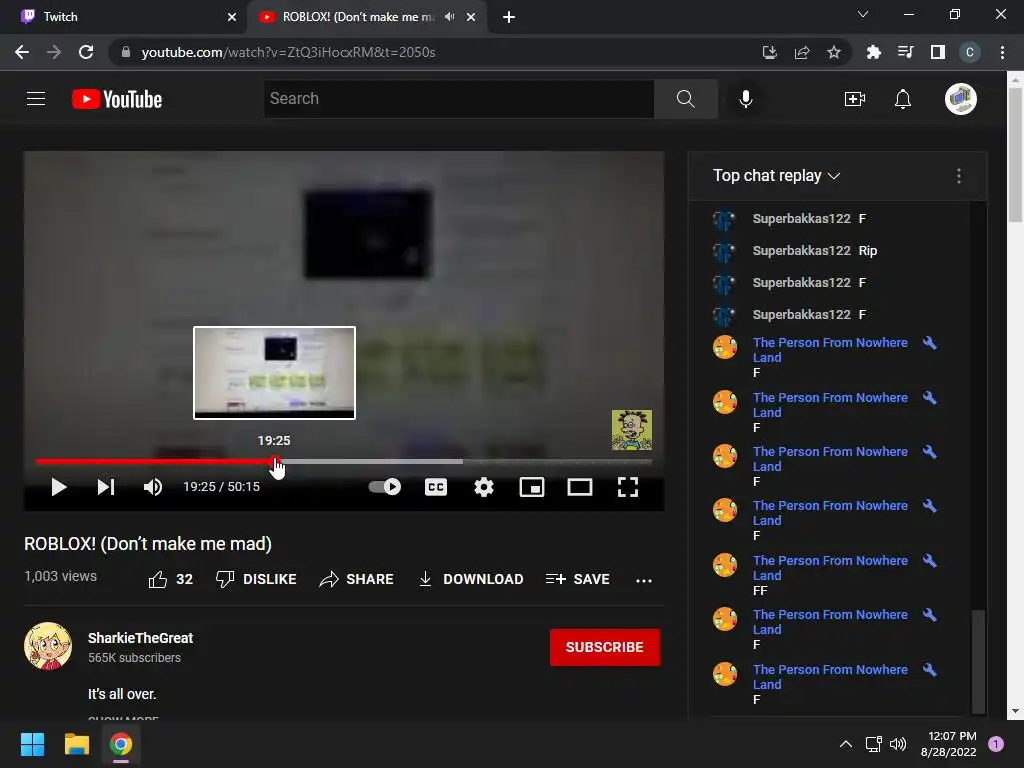Open the Create video icon
1024x768 pixels.
(x=855, y=99)
